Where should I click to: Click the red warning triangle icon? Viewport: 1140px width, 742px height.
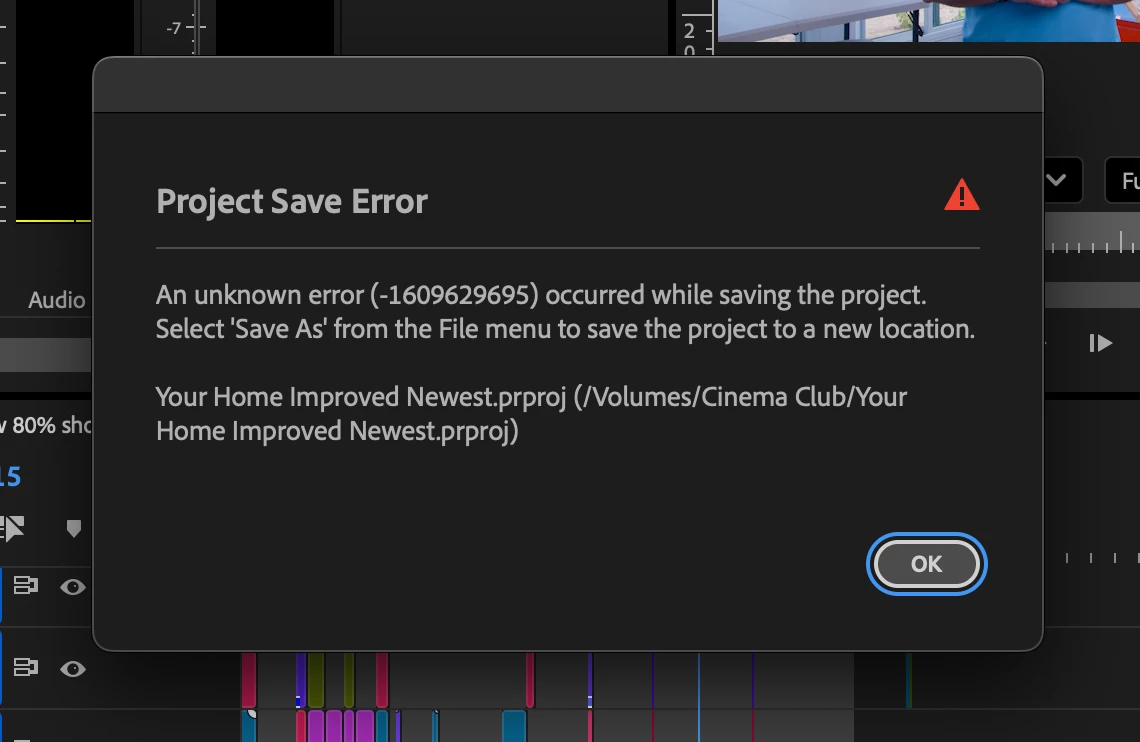961,195
